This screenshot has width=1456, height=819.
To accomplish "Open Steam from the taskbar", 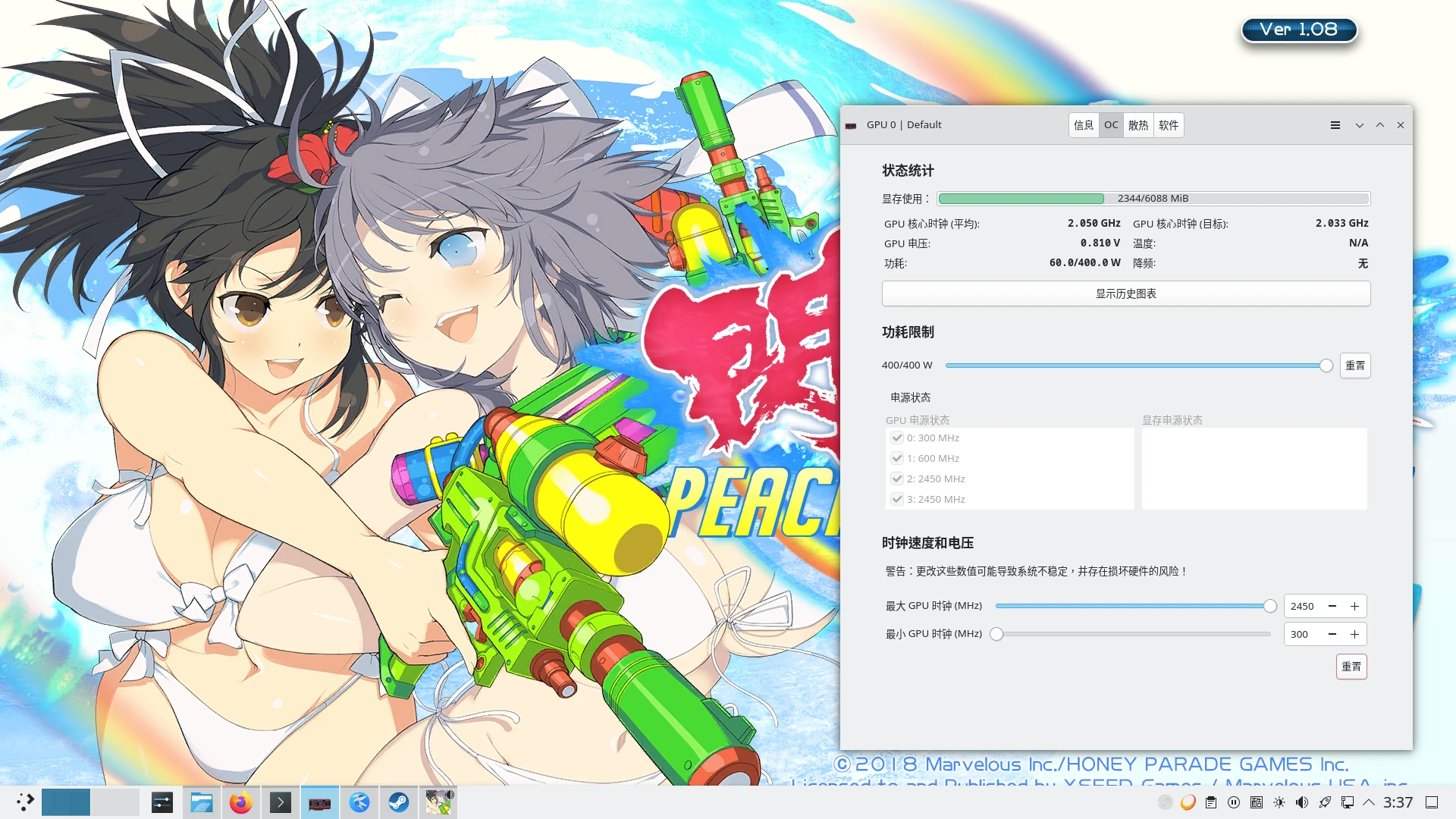I will click(399, 802).
